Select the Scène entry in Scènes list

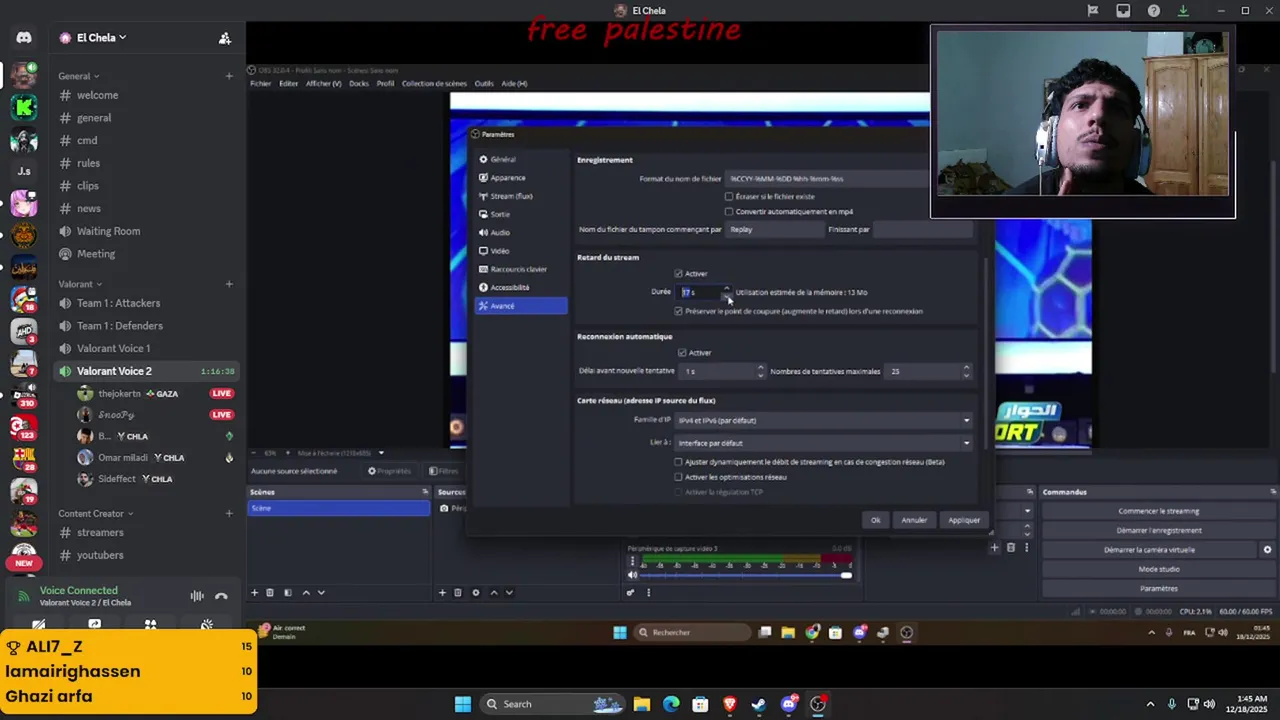[x=339, y=508]
